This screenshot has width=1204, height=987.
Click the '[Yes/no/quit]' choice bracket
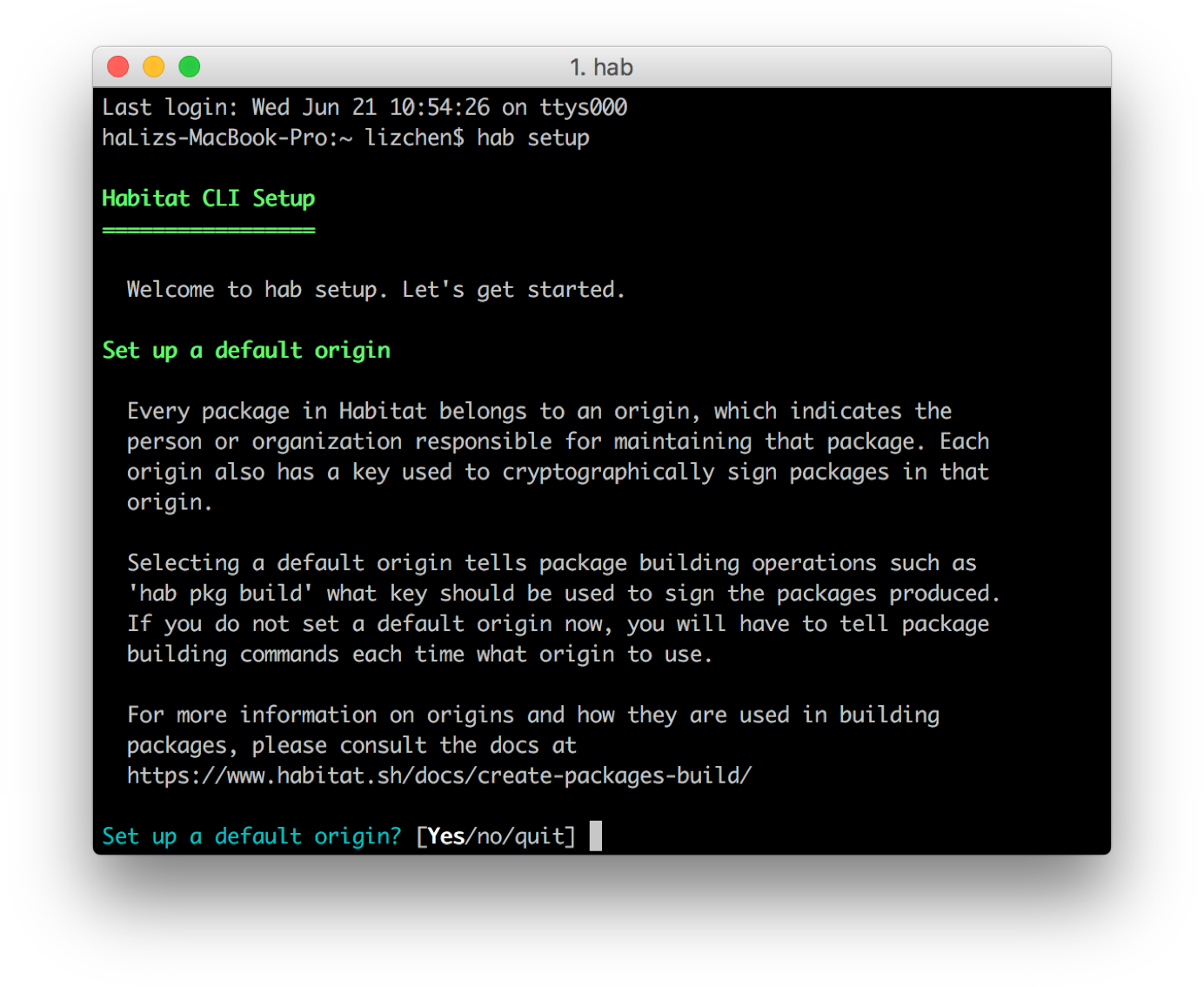point(496,836)
